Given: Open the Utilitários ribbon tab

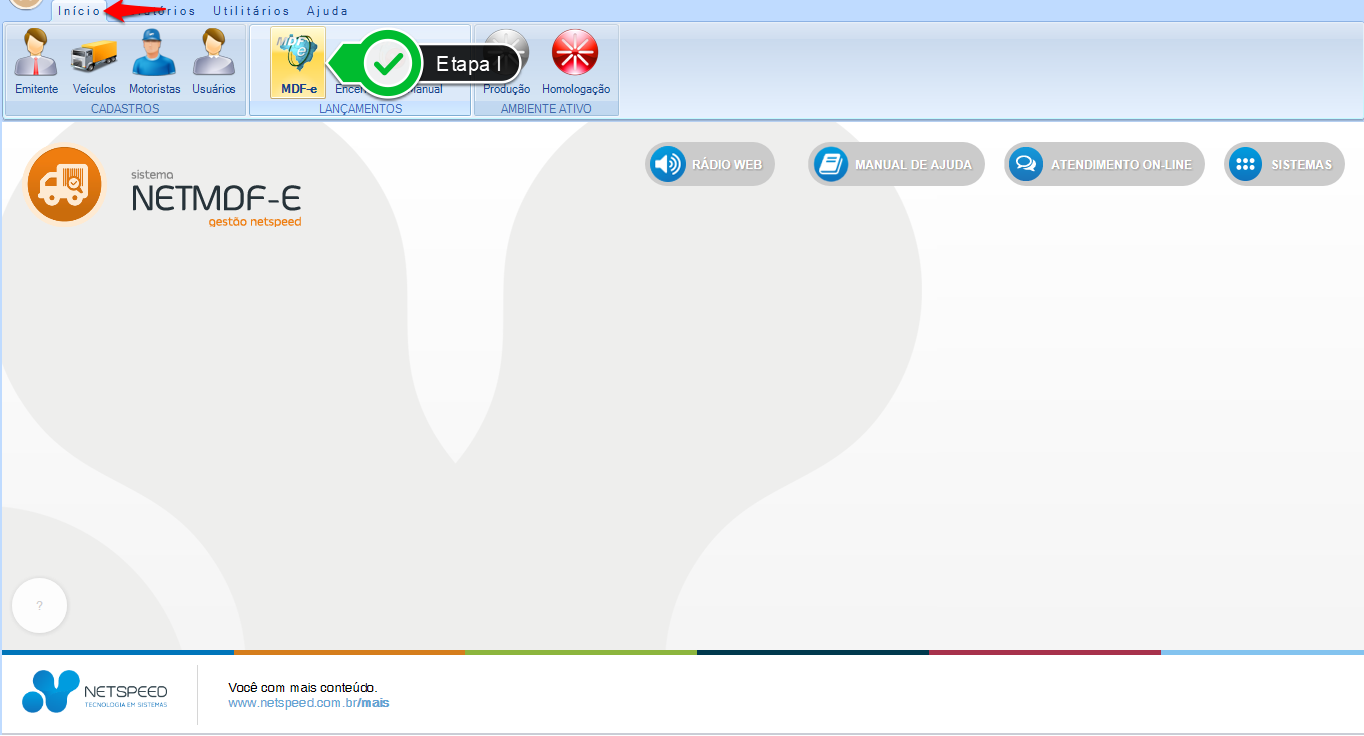Looking at the screenshot, I should click(x=251, y=11).
